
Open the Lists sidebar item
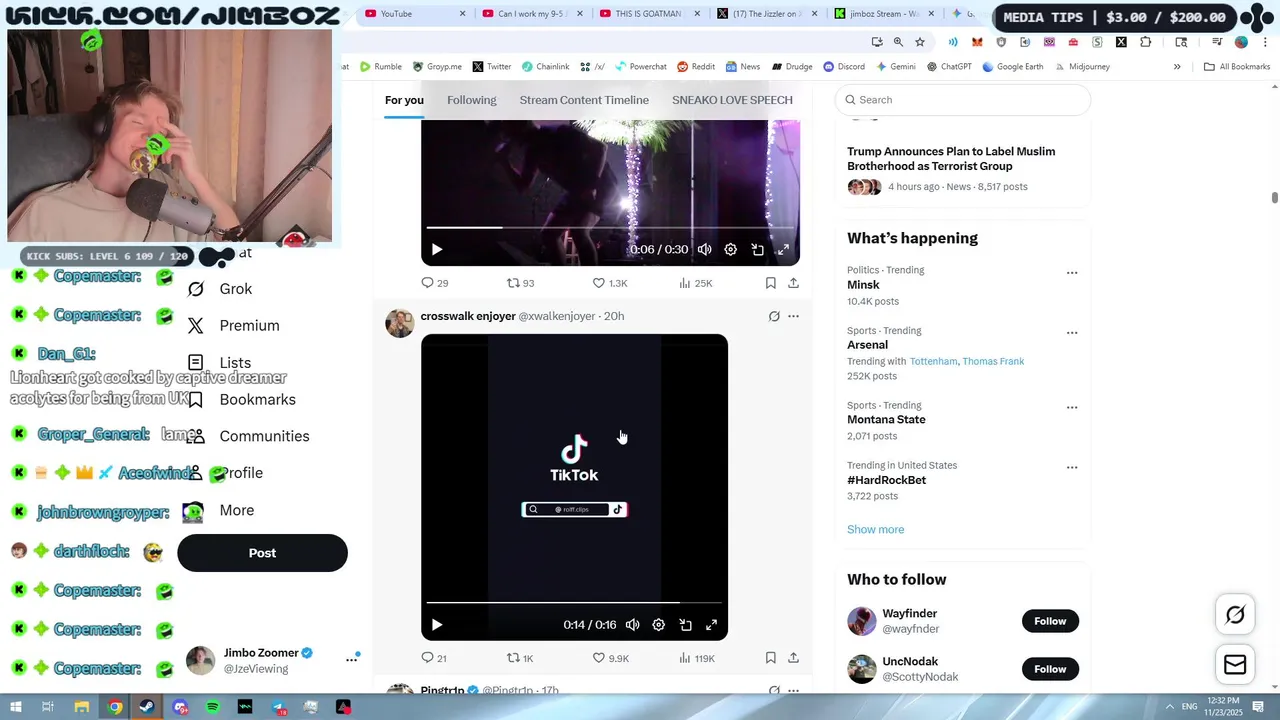(220, 363)
